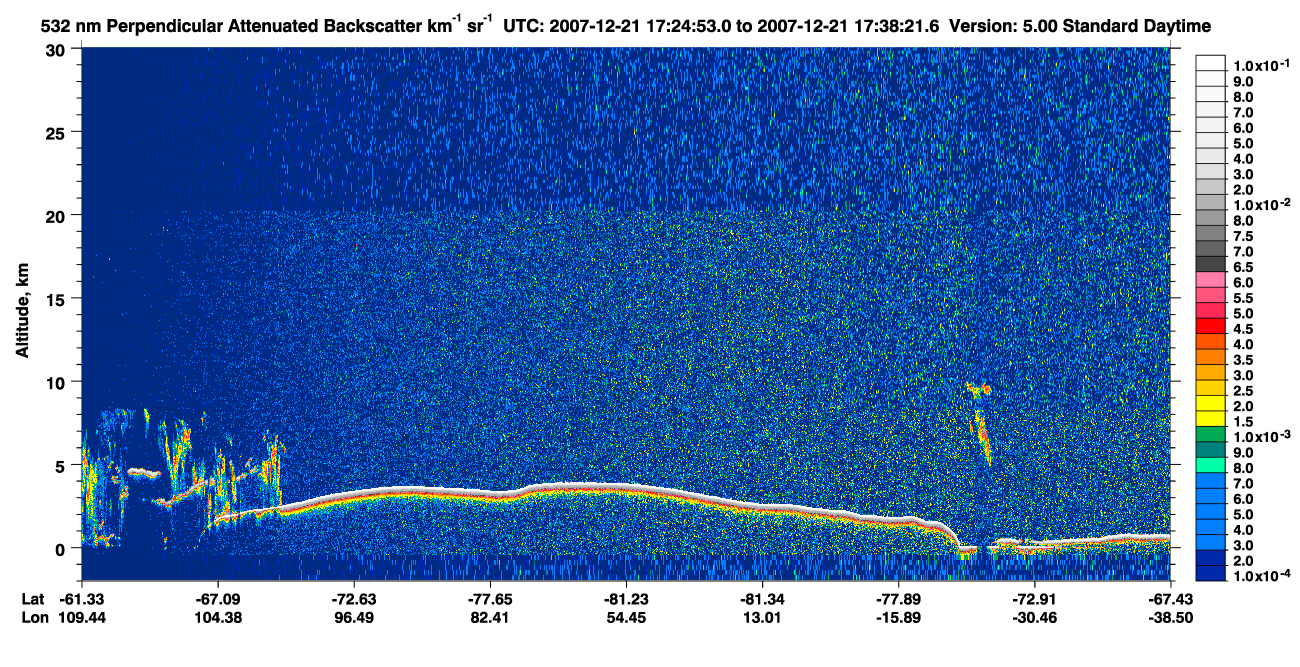Click the yellow 2.0 colorbar swatch
This screenshot has height=667, width=1300.
pos(1210,403)
